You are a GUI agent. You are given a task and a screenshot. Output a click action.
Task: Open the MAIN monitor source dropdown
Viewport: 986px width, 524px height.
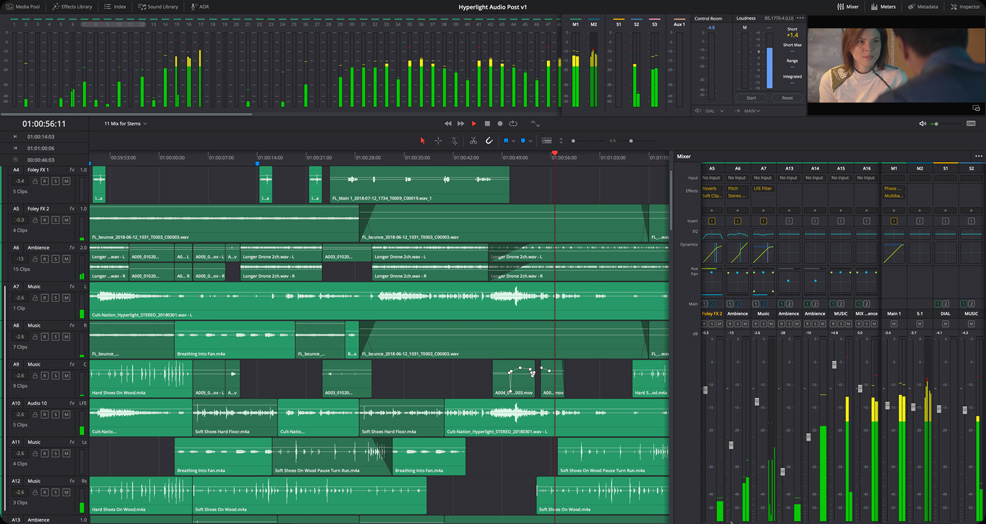(x=756, y=111)
